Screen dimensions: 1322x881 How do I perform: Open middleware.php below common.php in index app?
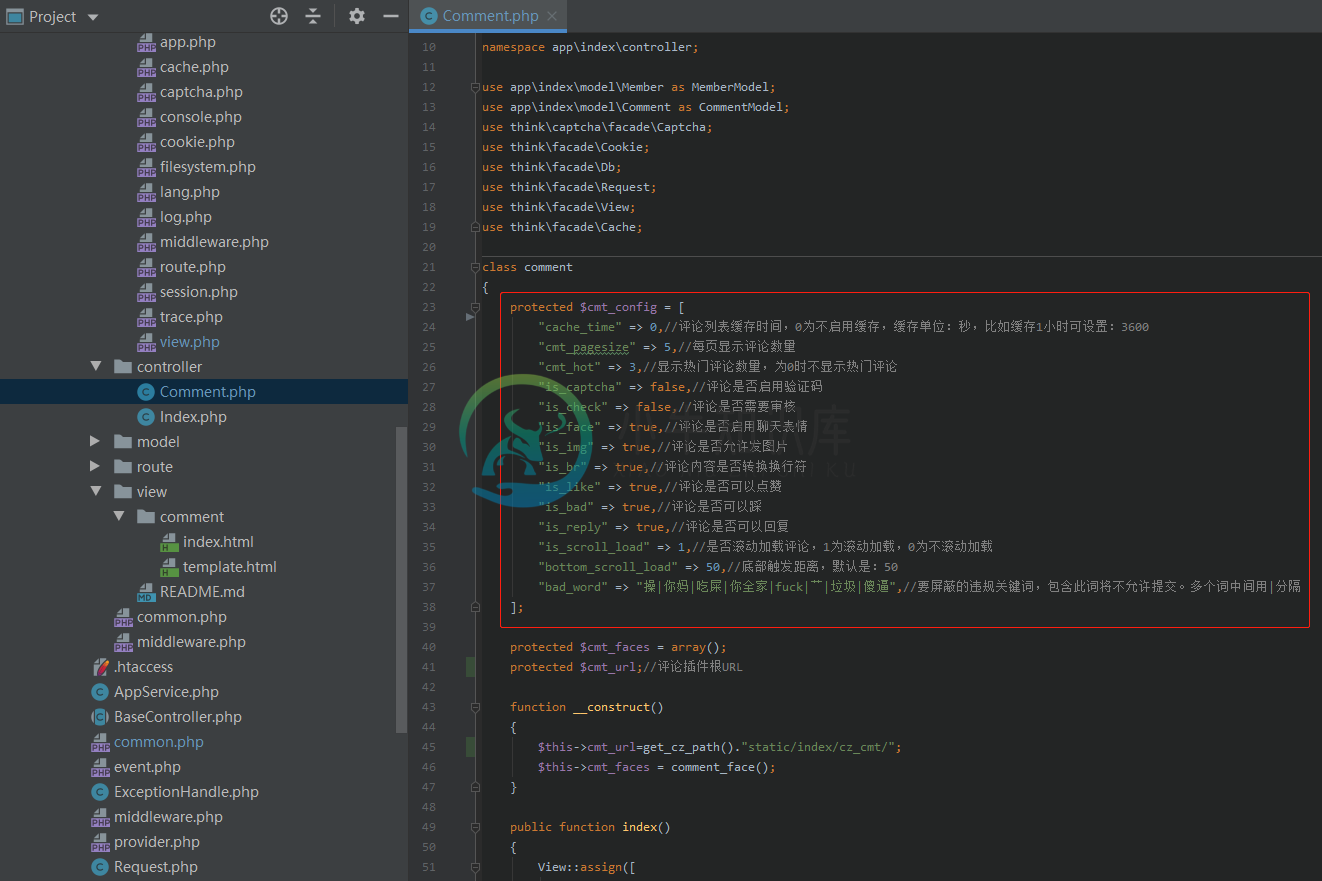coord(191,642)
